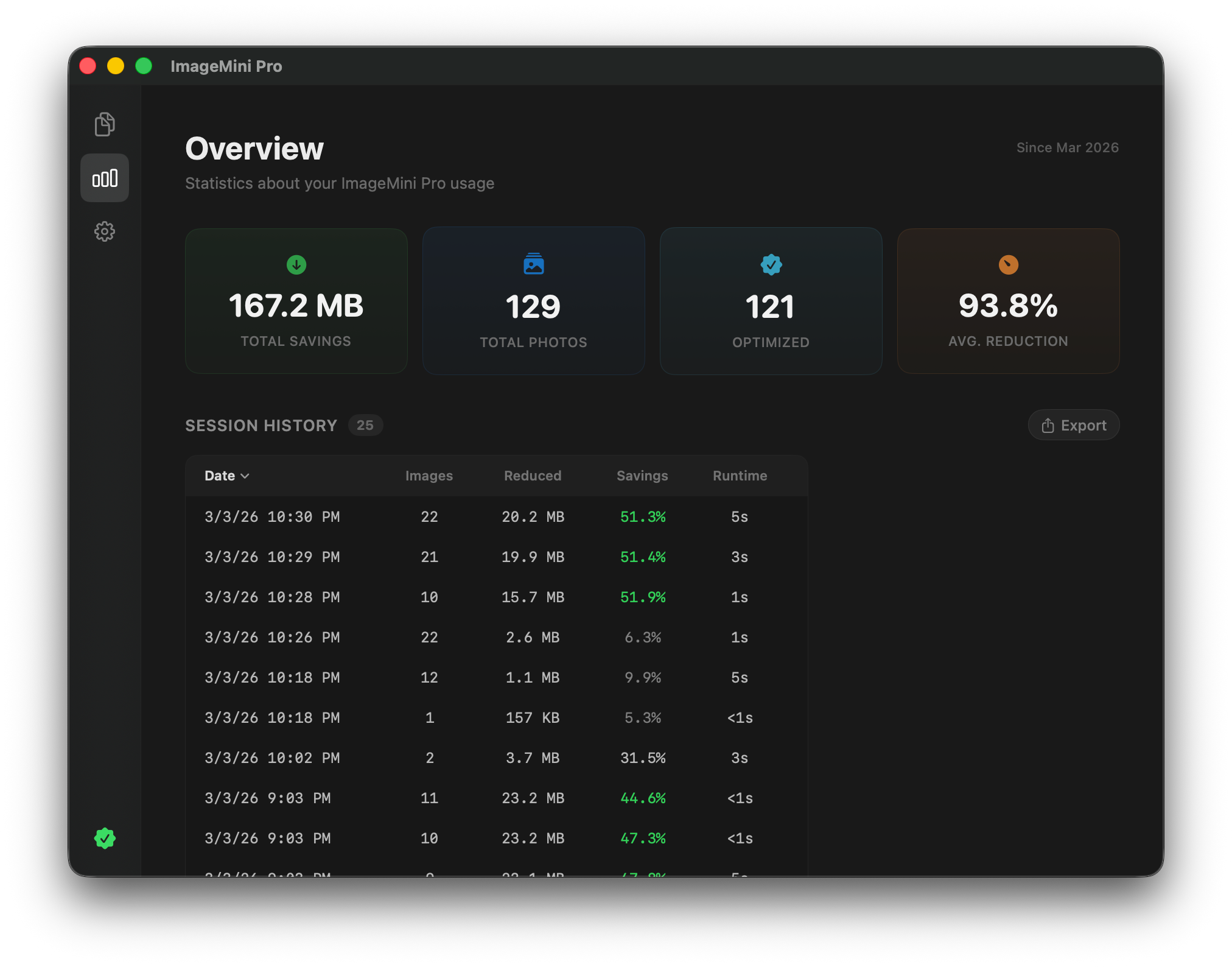Open the document compression panel in the sidebar
Viewport: 1232px width, 967px height.
coord(105,124)
